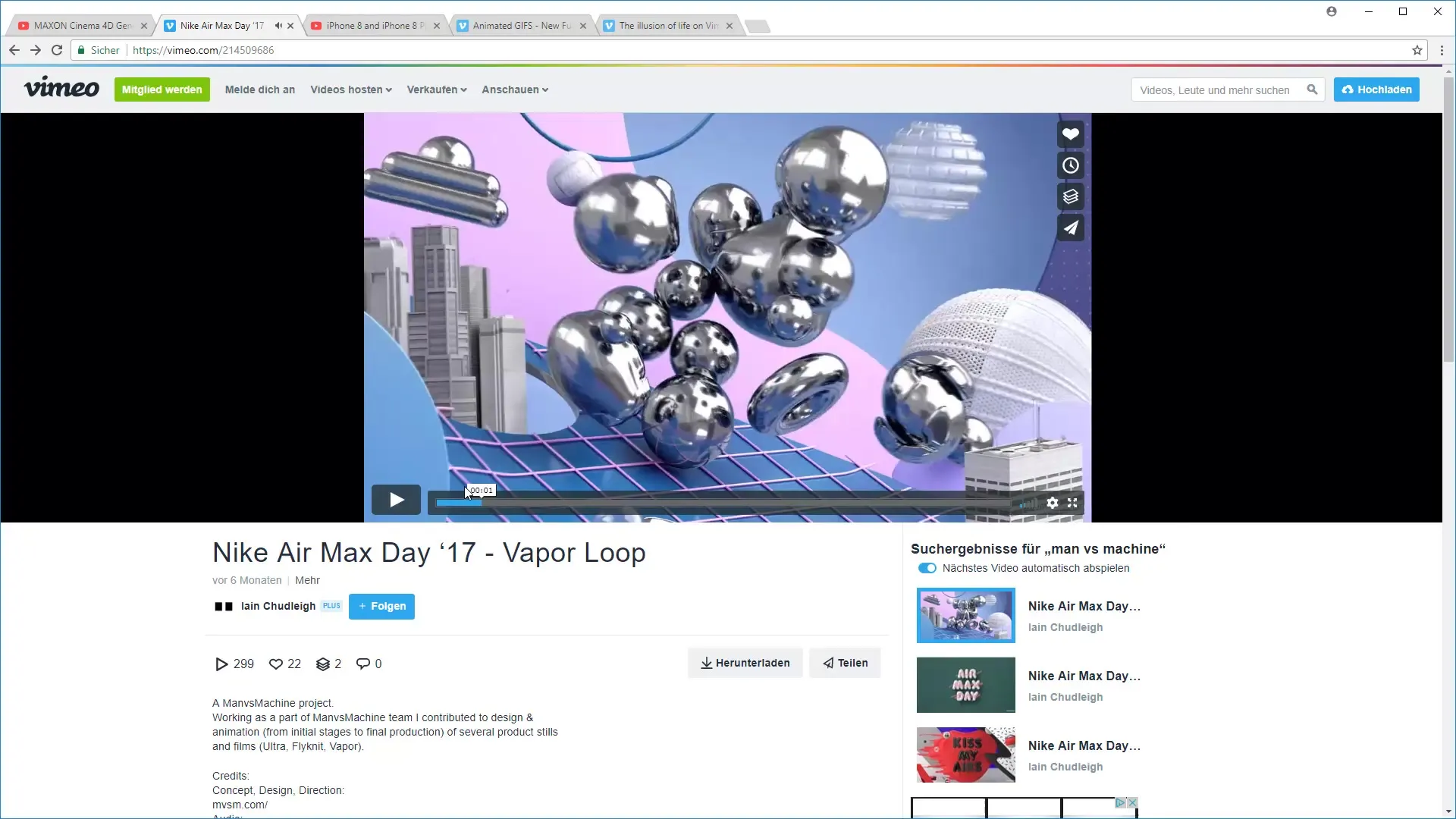Click Melde dich an link
Image resolution: width=1456 pixels, height=819 pixels.
260,89
